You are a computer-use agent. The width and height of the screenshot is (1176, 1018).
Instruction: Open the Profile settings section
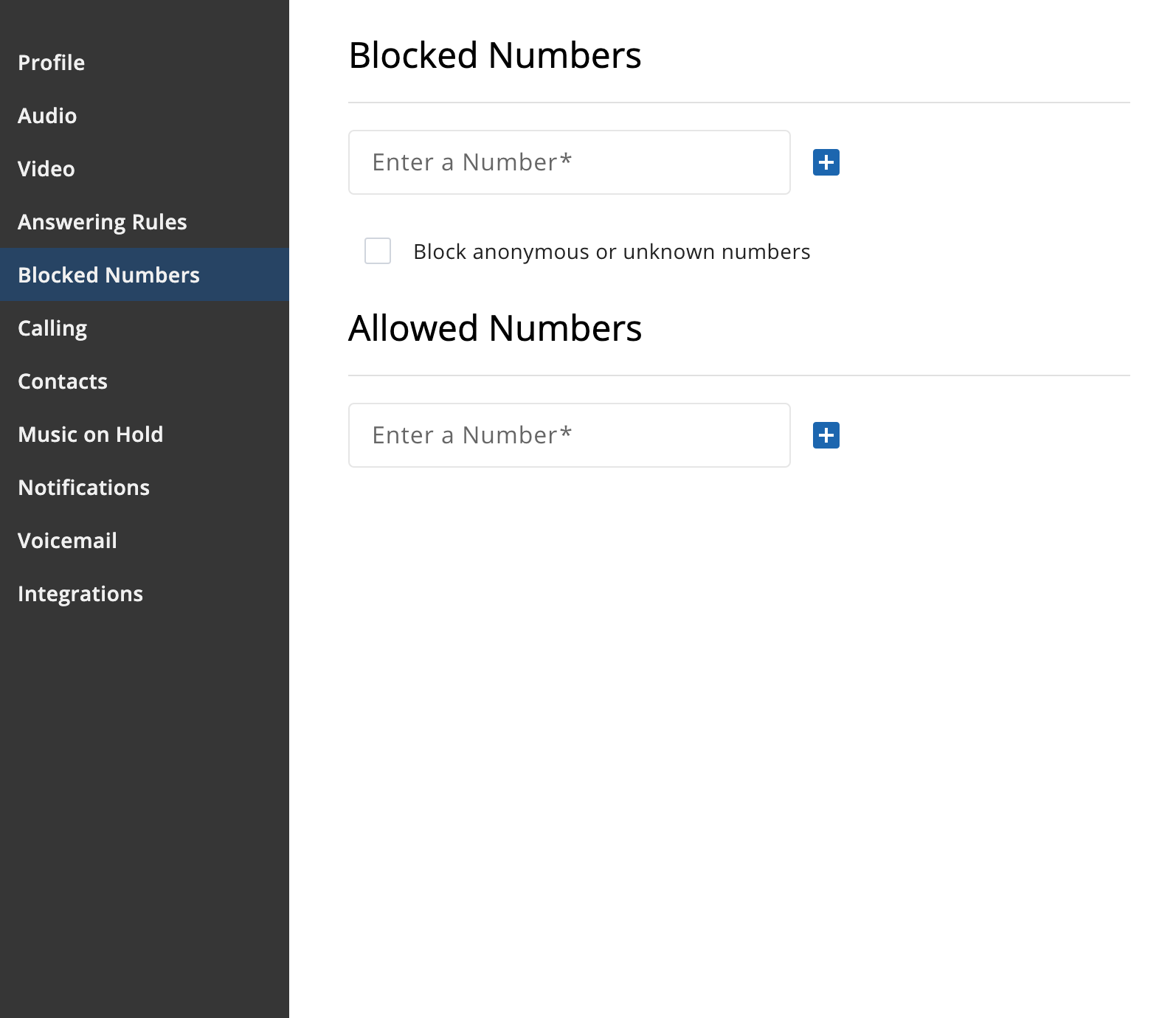click(145, 63)
